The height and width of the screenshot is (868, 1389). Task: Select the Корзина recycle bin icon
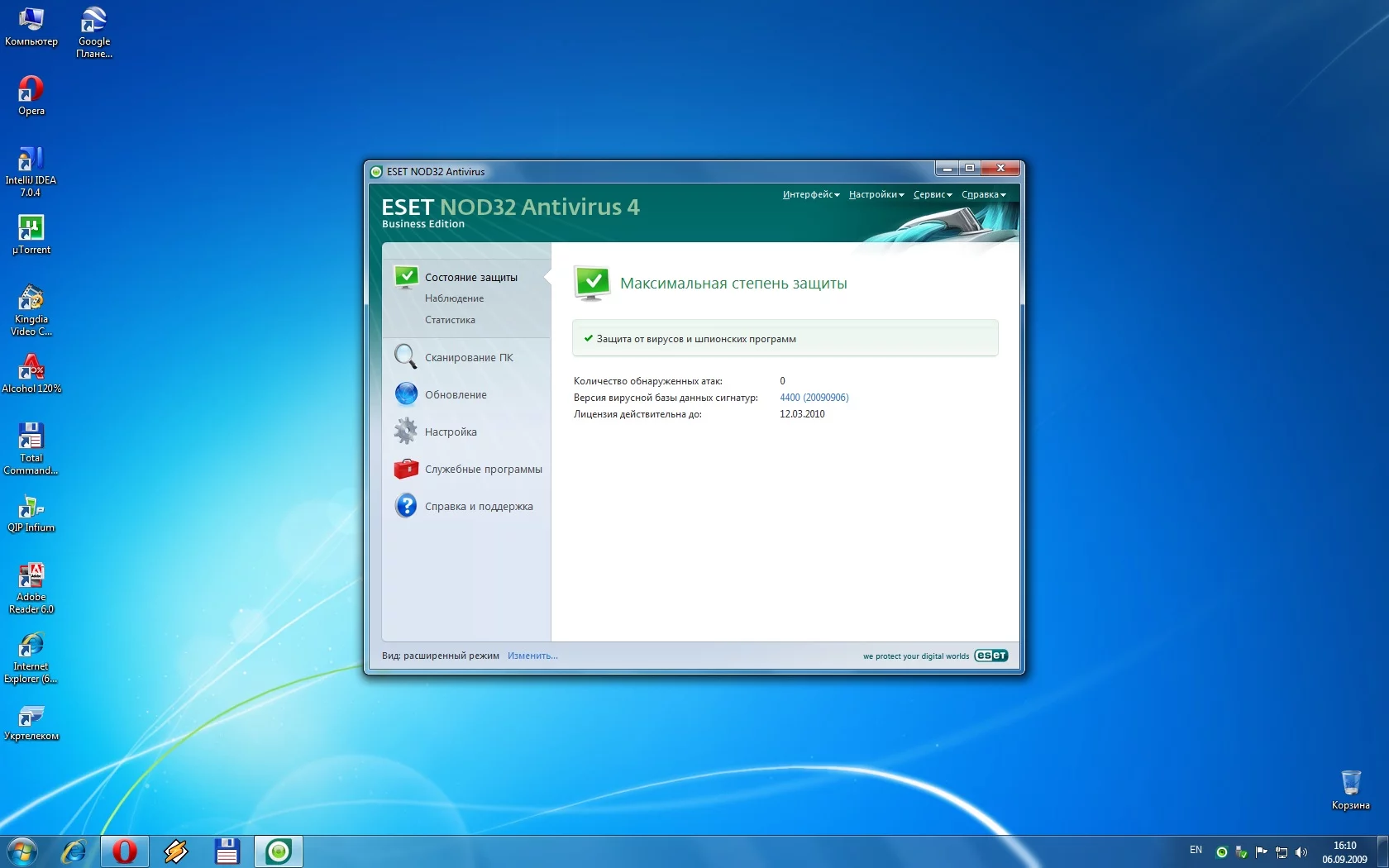pos(1351,790)
